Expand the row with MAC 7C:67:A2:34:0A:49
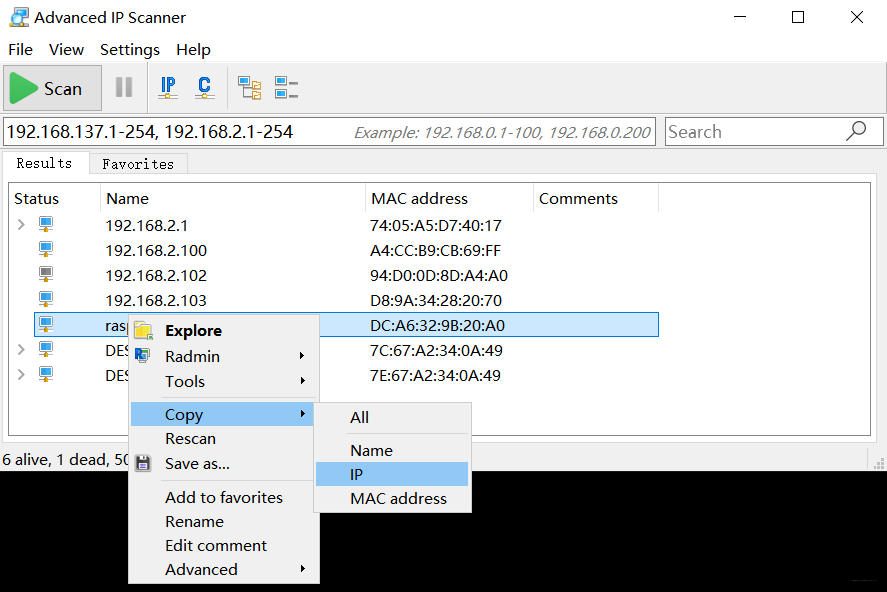The height and width of the screenshot is (592, 887). tap(21, 349)
